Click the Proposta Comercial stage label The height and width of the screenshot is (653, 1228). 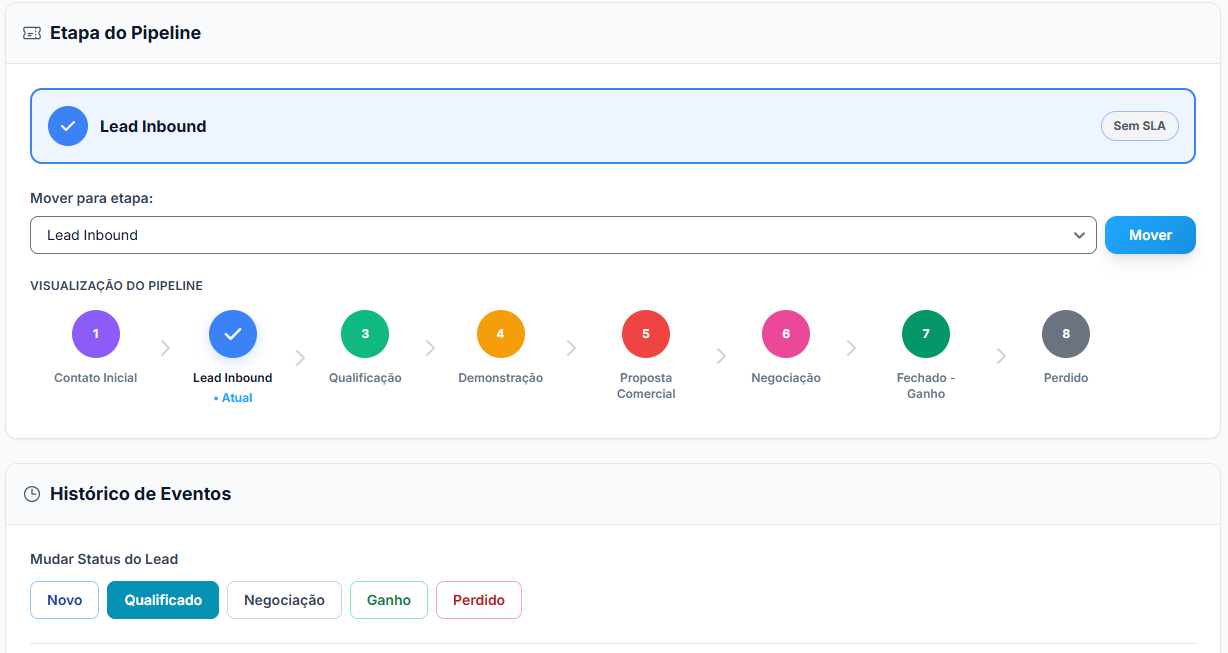[x=646, y=386]
